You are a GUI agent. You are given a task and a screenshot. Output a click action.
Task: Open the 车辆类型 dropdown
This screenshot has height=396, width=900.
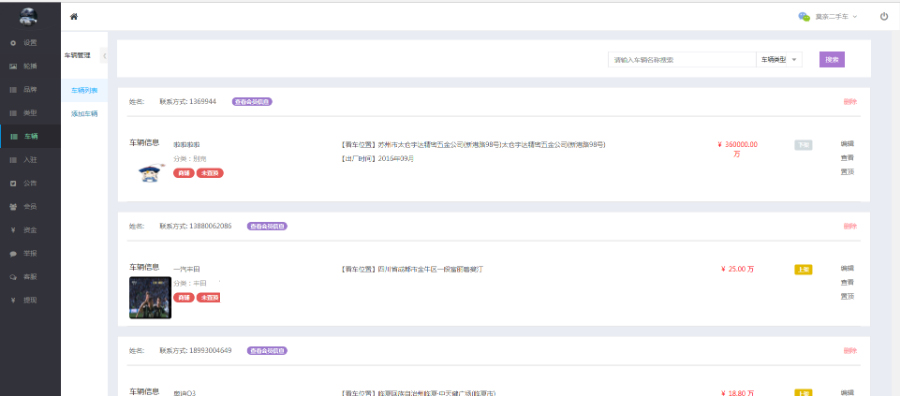(x=779, y=60)
